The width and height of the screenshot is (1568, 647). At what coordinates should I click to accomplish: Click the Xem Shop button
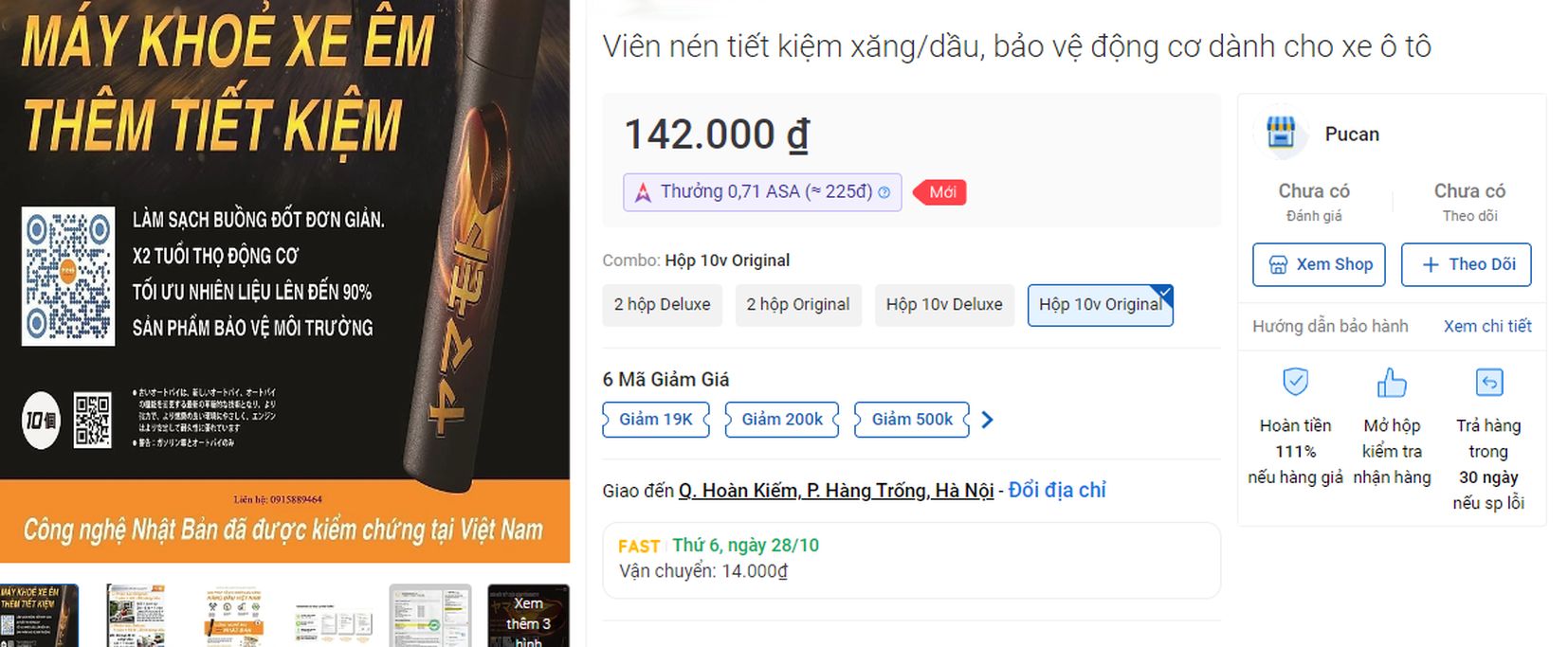coord(1319,264)
